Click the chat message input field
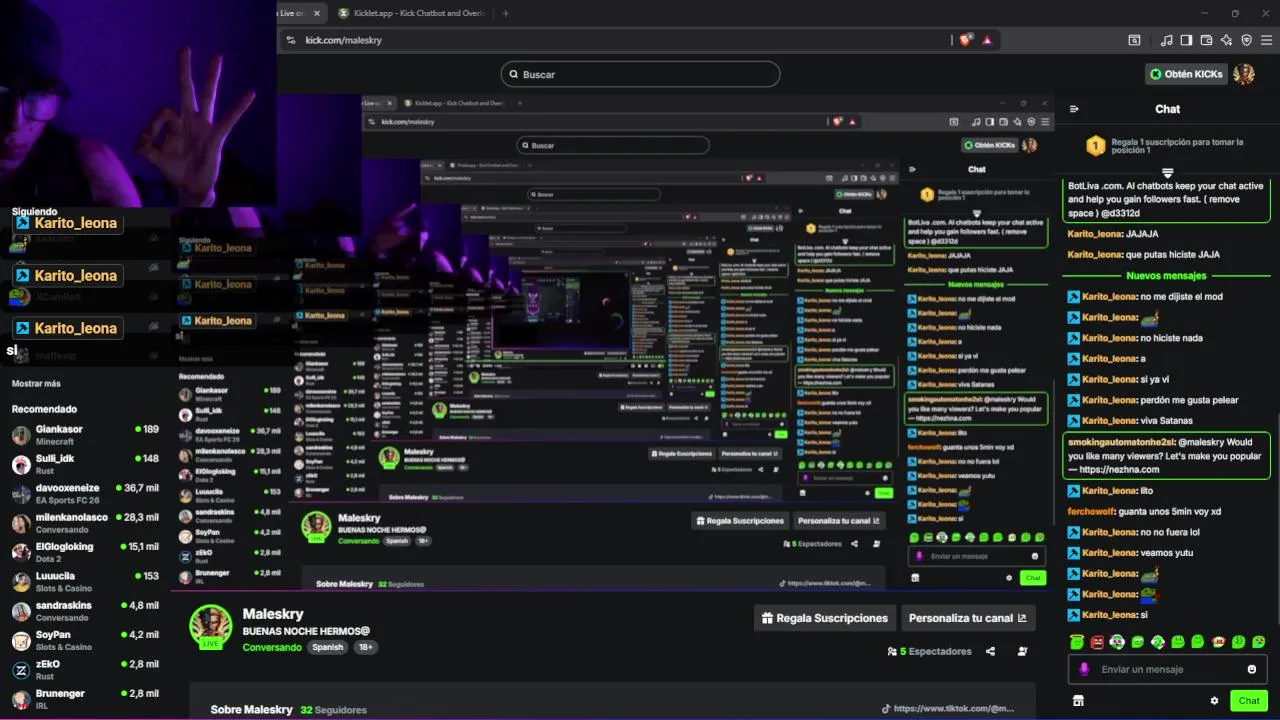Screen dimensions: 1280x720 coord(1167,669)
